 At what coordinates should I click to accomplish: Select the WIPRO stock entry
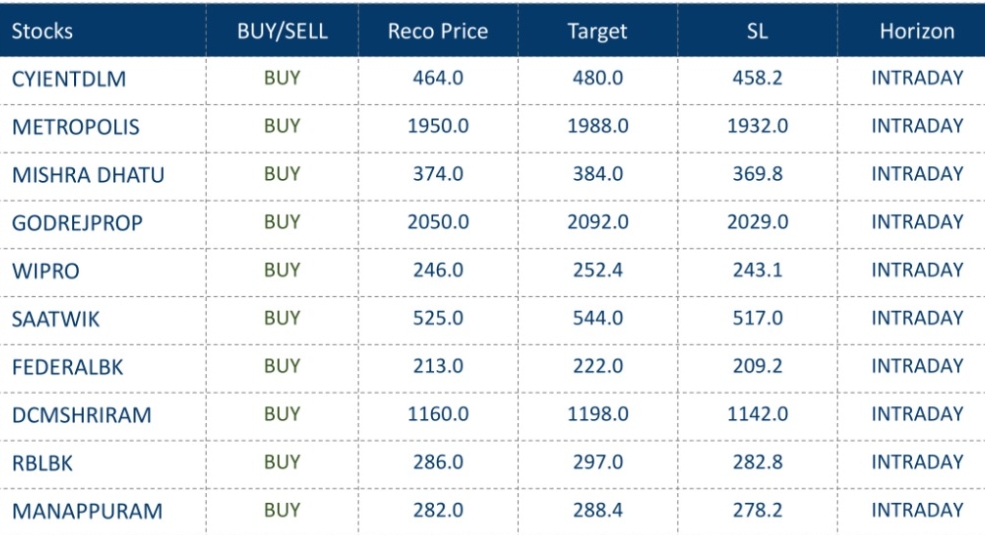(x=45, y=271)
